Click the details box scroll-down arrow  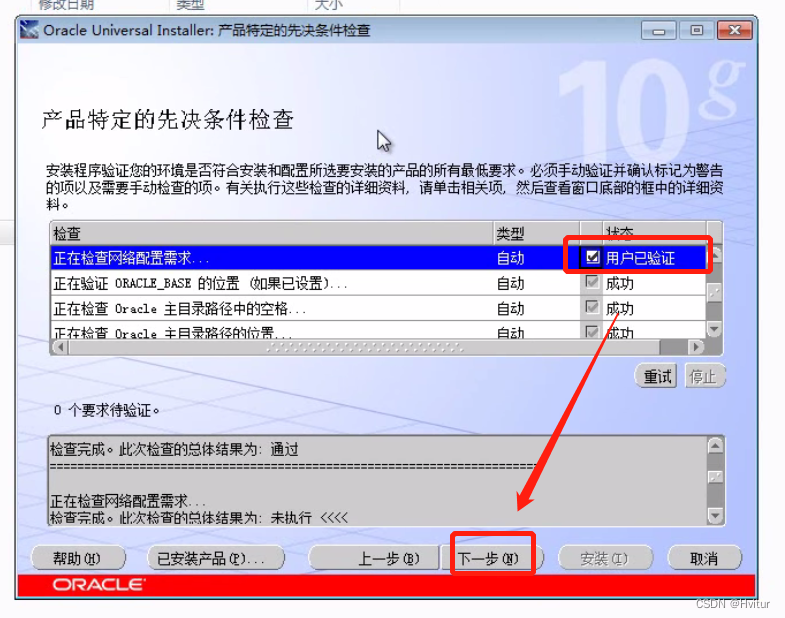click(x=716, y=515)
